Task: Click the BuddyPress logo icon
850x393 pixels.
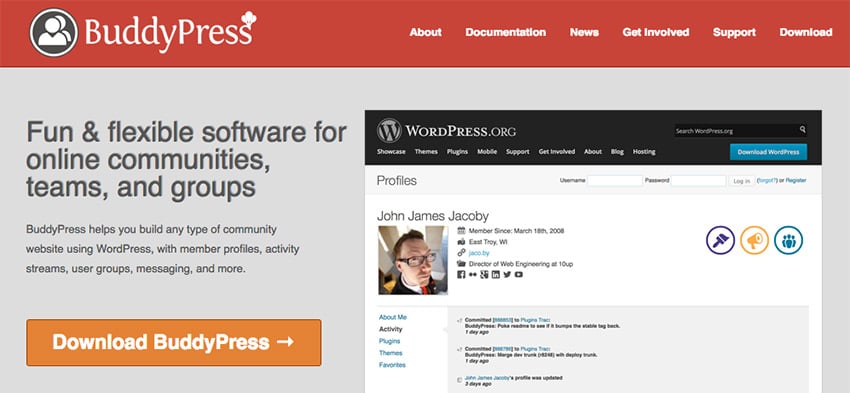Action: pos(54,32)
